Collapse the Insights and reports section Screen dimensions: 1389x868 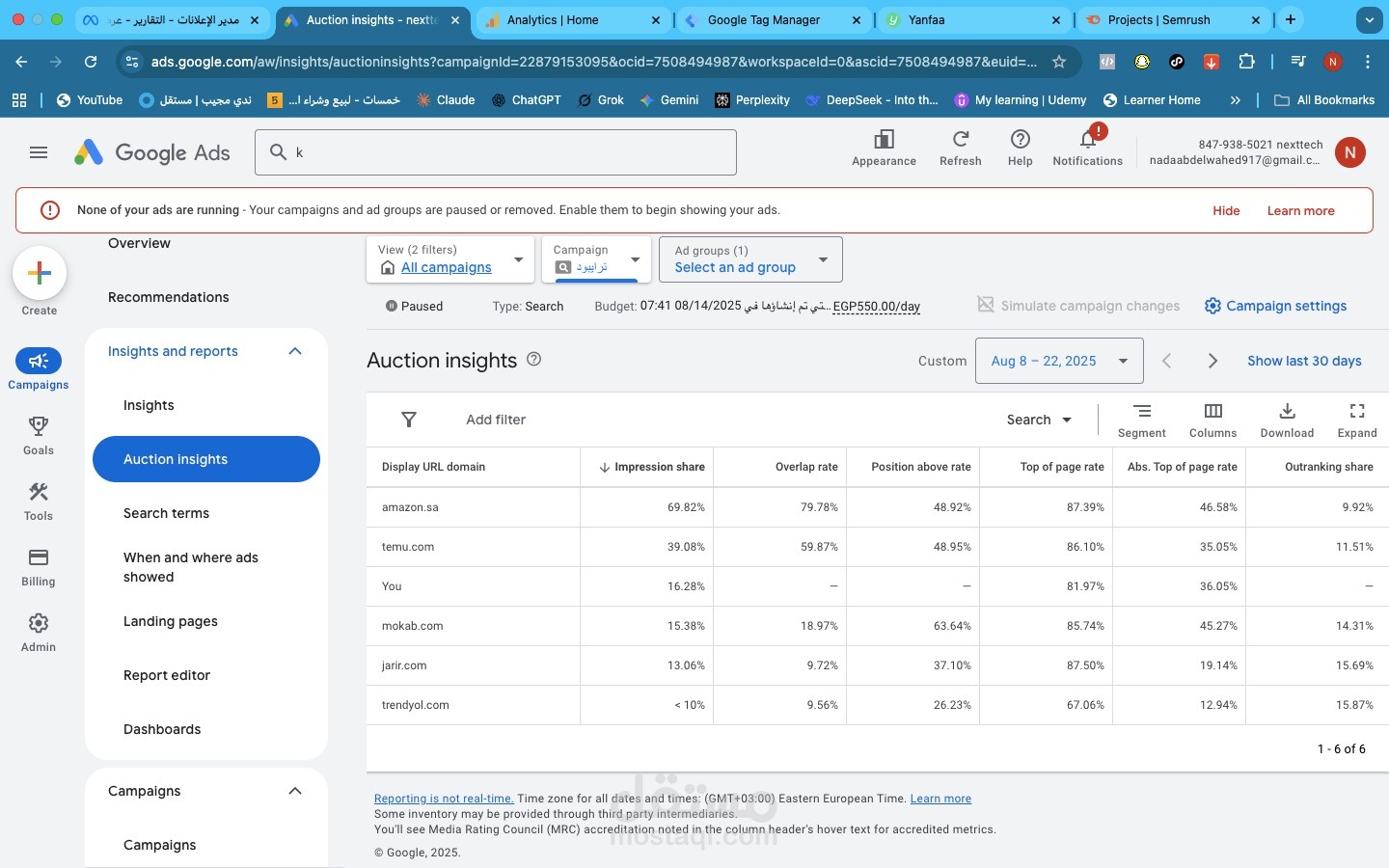[x=295, y=351]
